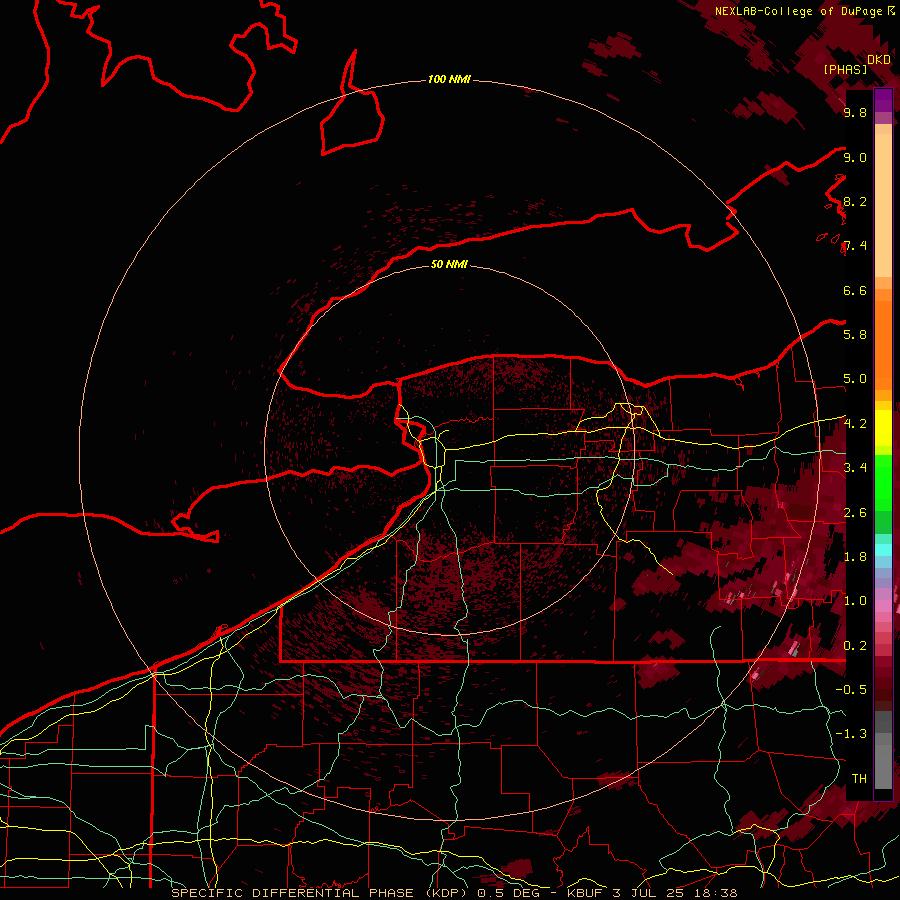
Task: Select the 7.4 value on color scale
Action: point(855,246)
